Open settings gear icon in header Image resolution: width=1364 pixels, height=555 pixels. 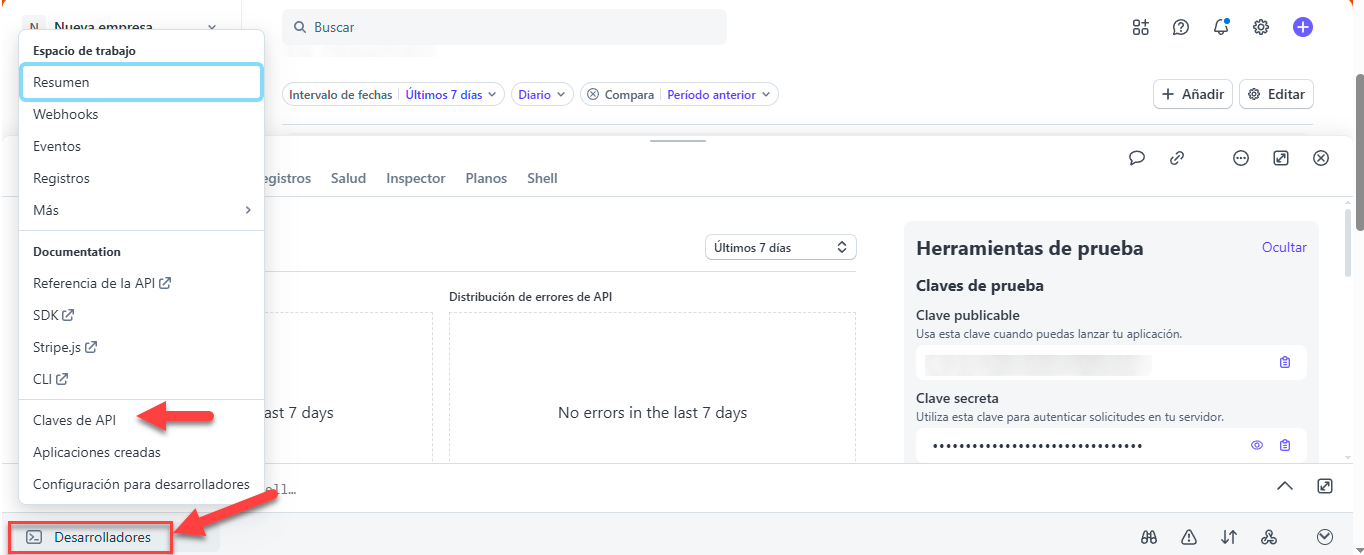(x=1261, y=27)
